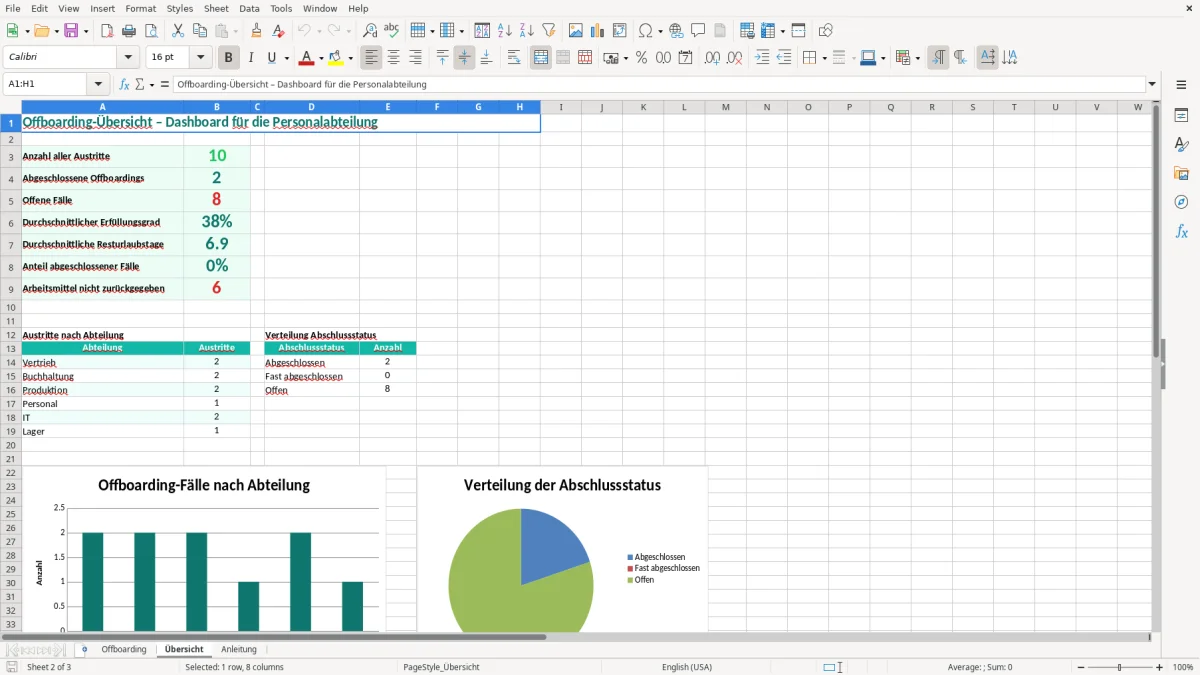Open the Function Wizard fx icon

125,84
